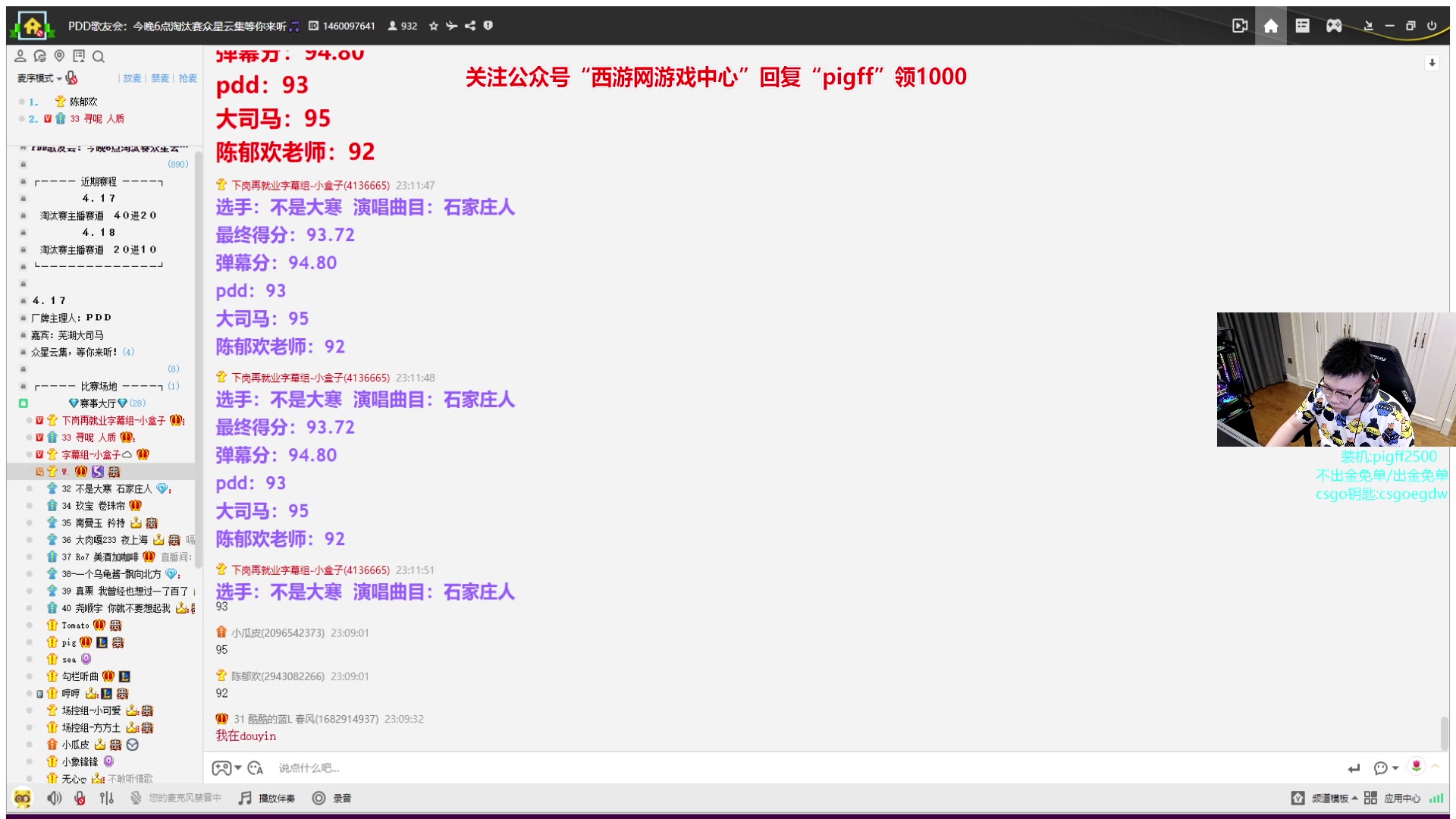Click the channel list vertical scrollbar
The height and width of the screenshot is (819, 1456).
coord(199,359)
